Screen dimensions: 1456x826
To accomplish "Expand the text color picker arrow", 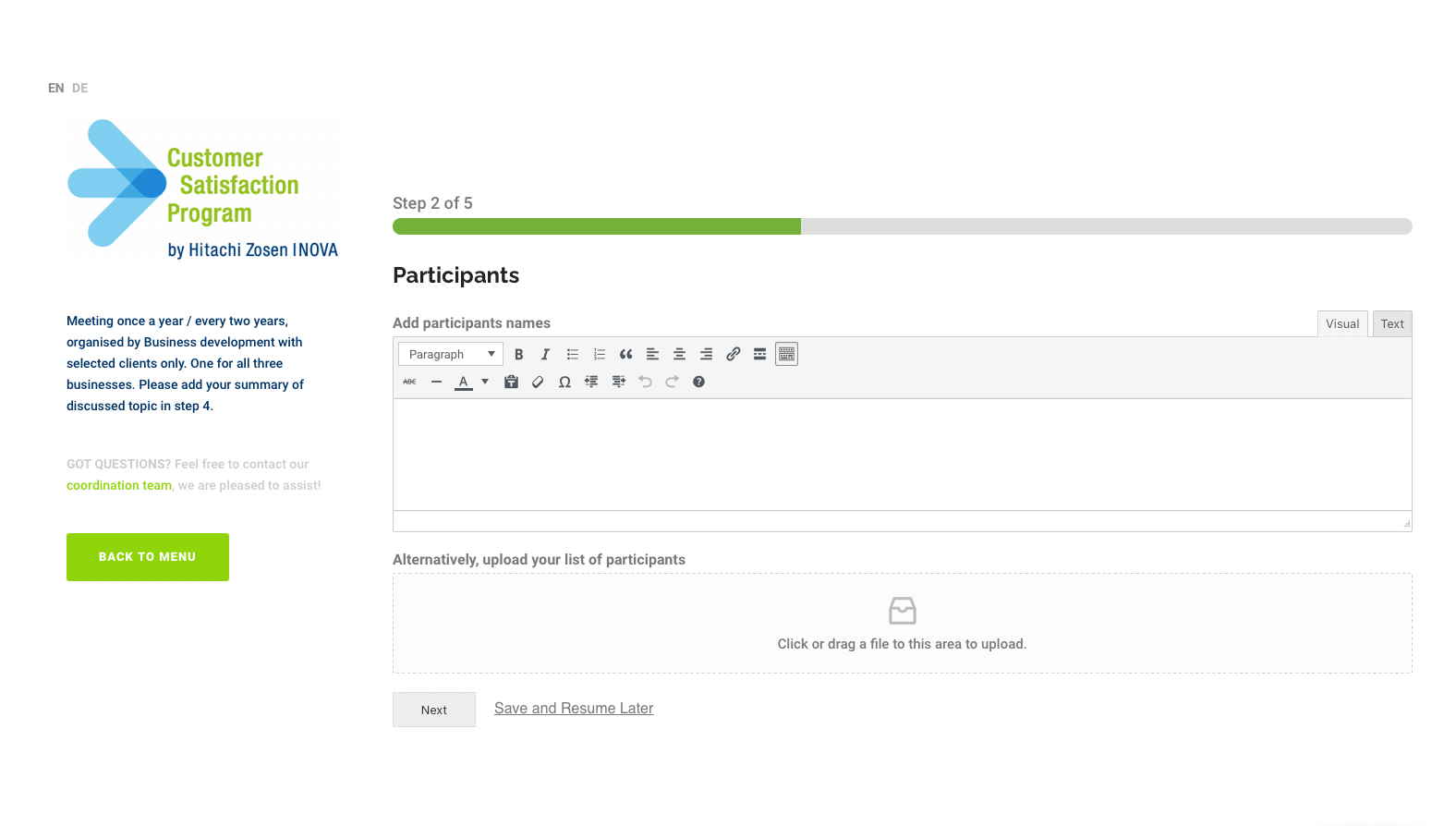I will 485,383.
